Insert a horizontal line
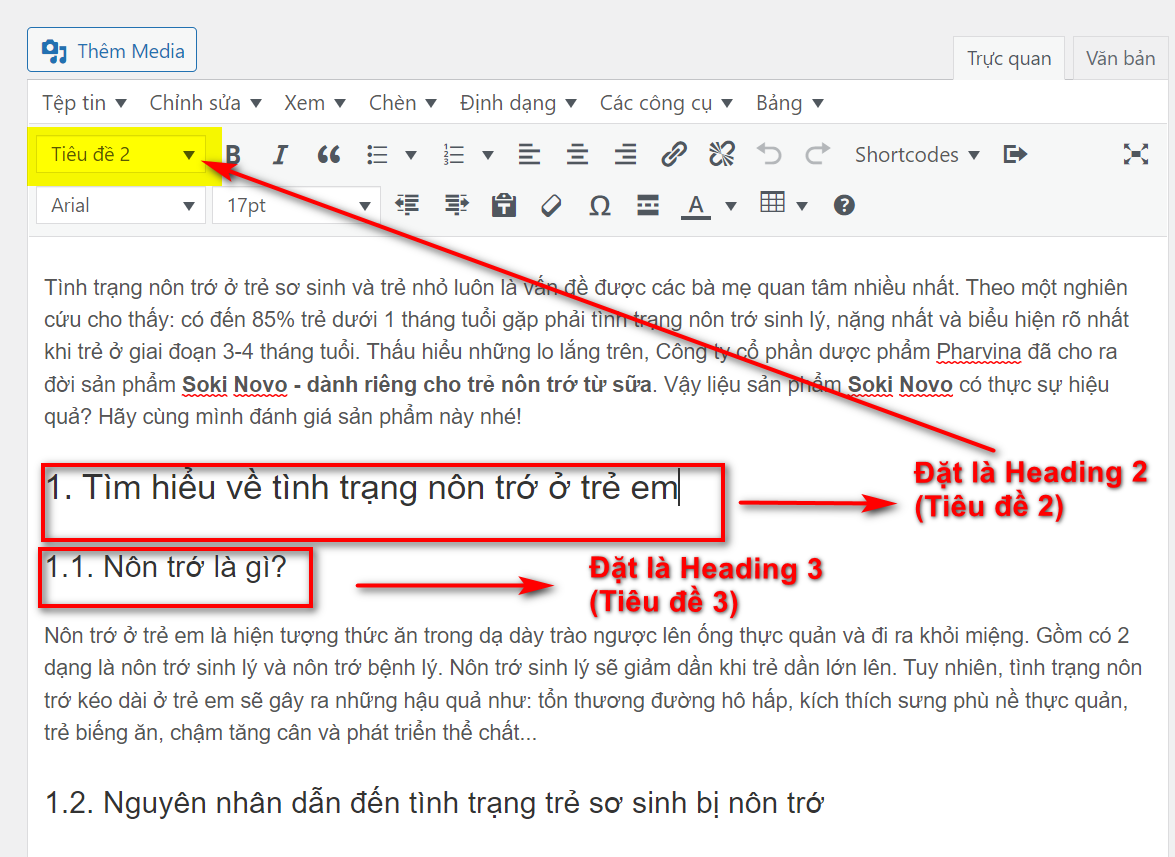The image size is (1175, 857). coord(648,205)
